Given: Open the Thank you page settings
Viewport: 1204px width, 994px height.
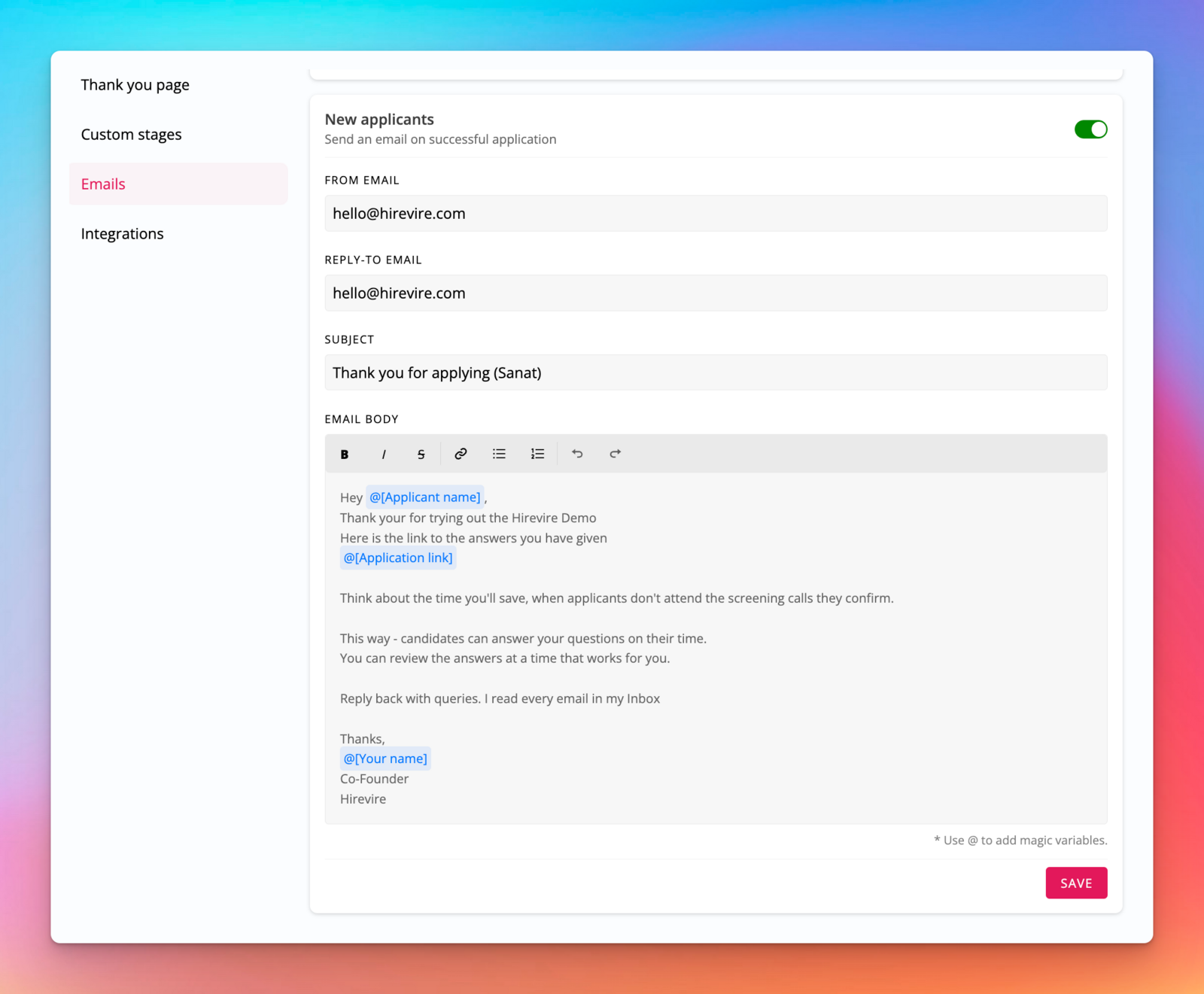Looking at the screenshot, I should pos(135,85).
